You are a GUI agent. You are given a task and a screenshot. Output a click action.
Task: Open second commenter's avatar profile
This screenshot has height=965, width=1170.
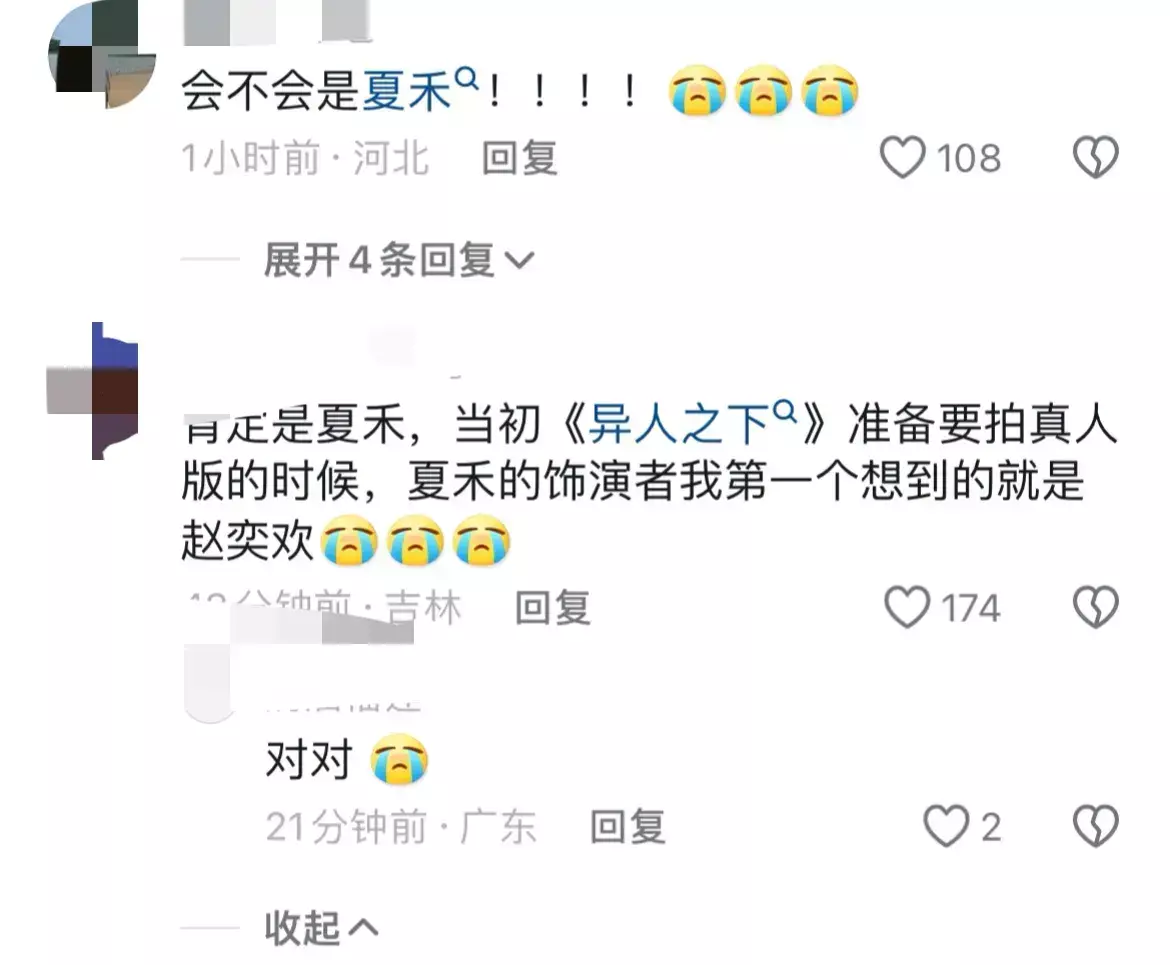[93, 391]
